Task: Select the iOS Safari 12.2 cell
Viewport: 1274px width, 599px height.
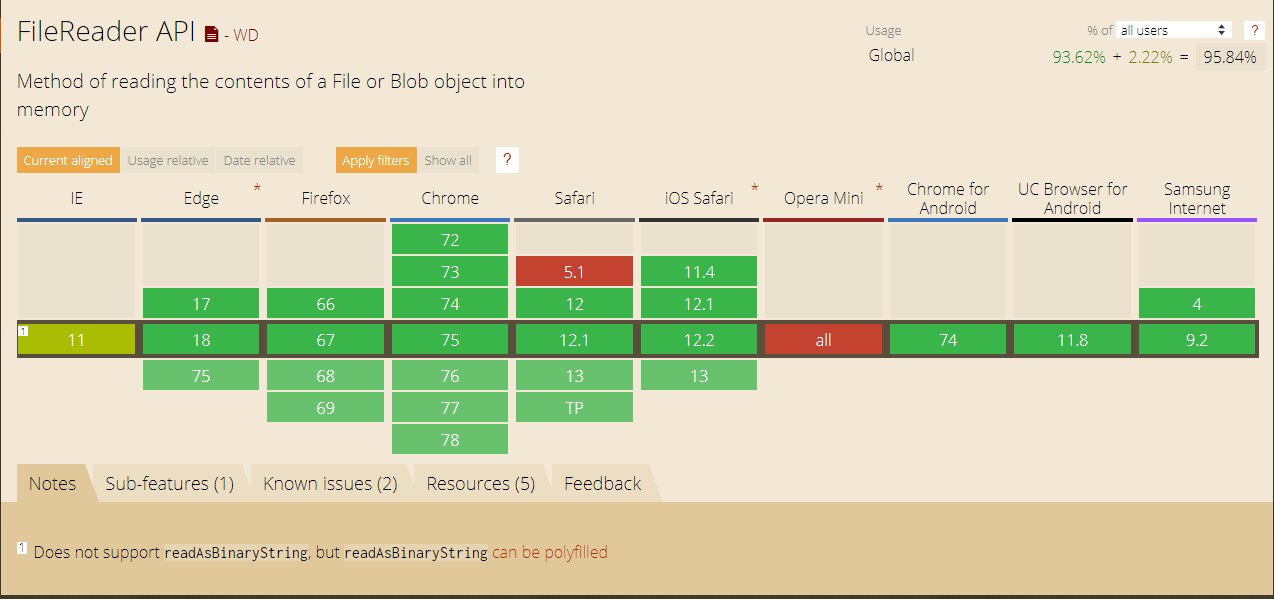Action: [699, 340]
